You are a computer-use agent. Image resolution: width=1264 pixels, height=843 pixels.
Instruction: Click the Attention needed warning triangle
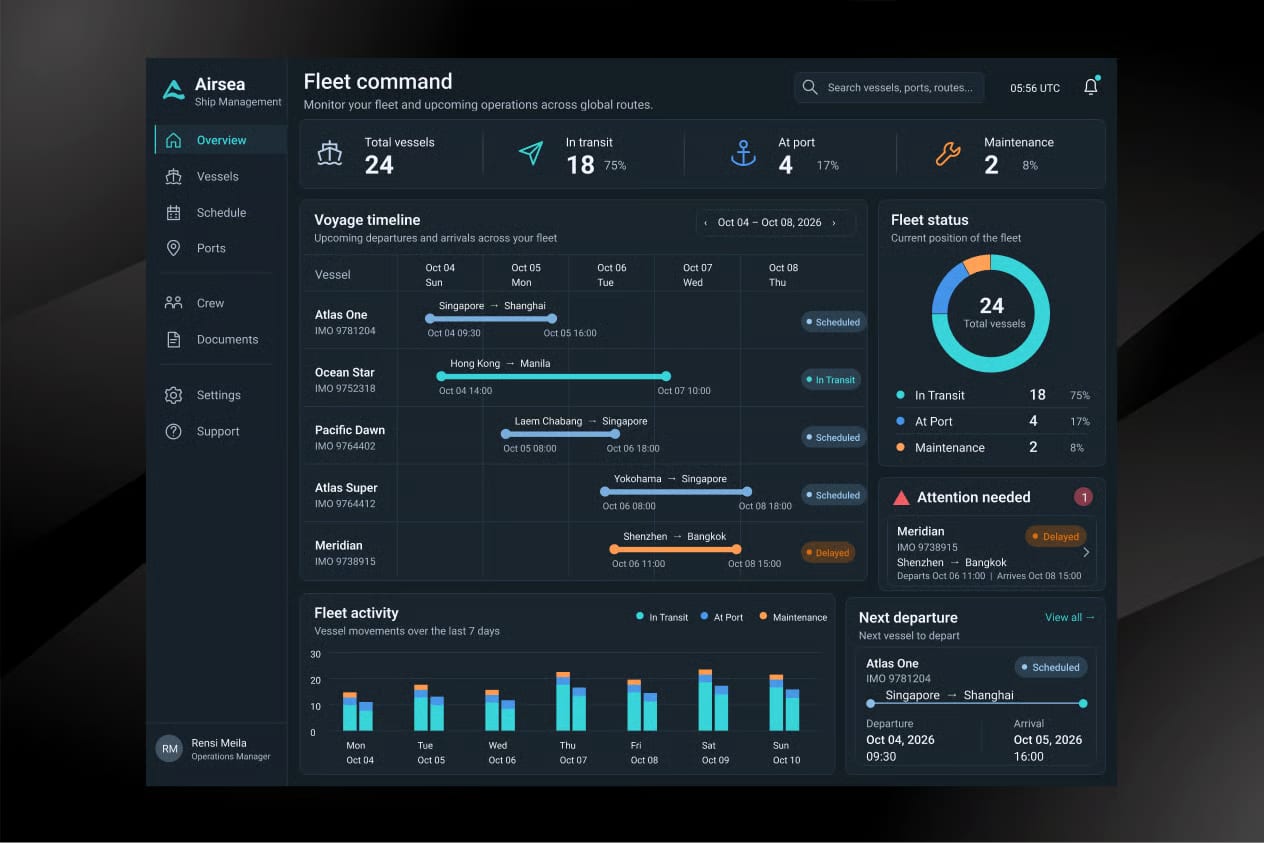tap(901, 497)
